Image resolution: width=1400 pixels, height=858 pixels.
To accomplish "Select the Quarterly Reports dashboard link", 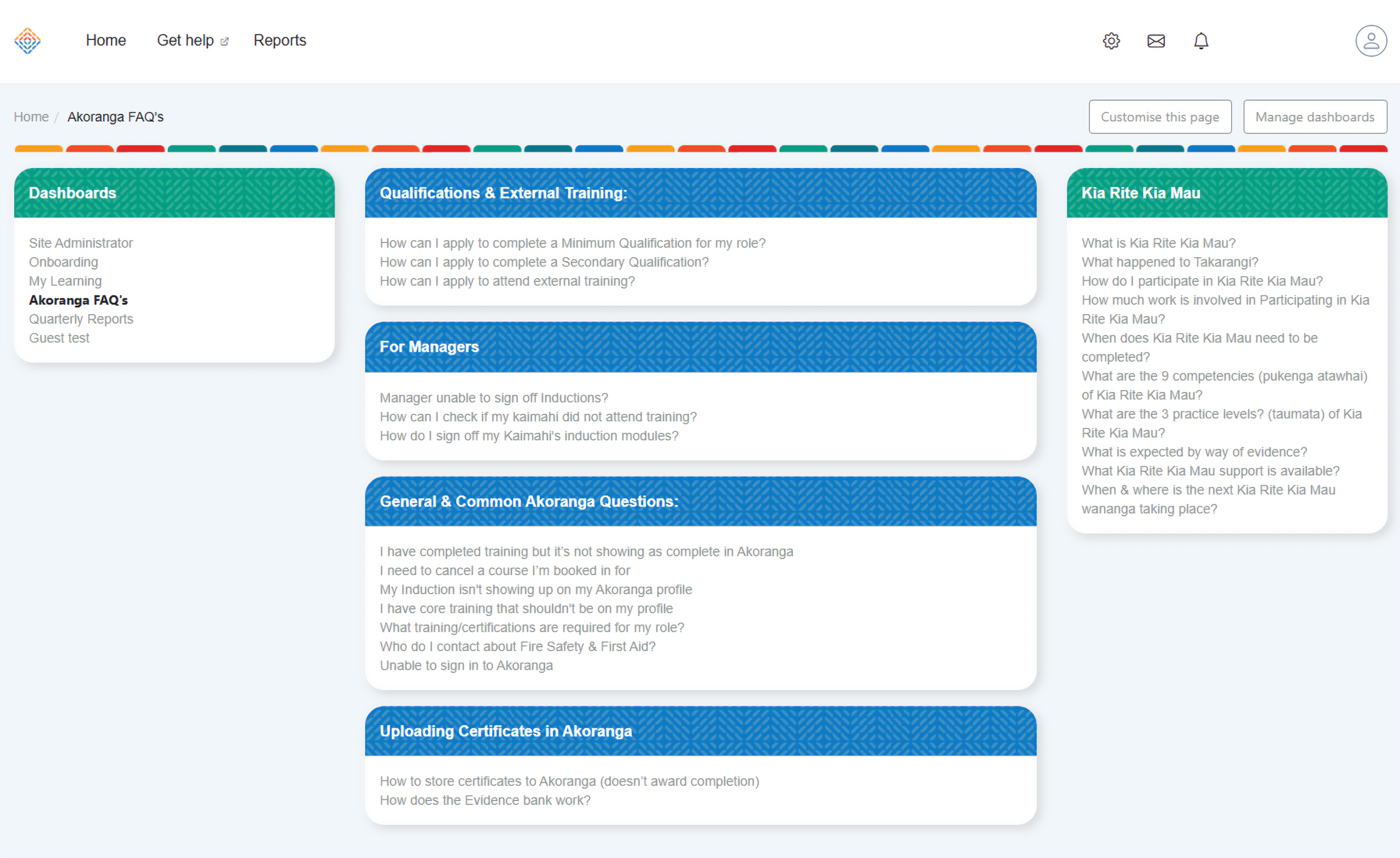I will pos(81,319).
